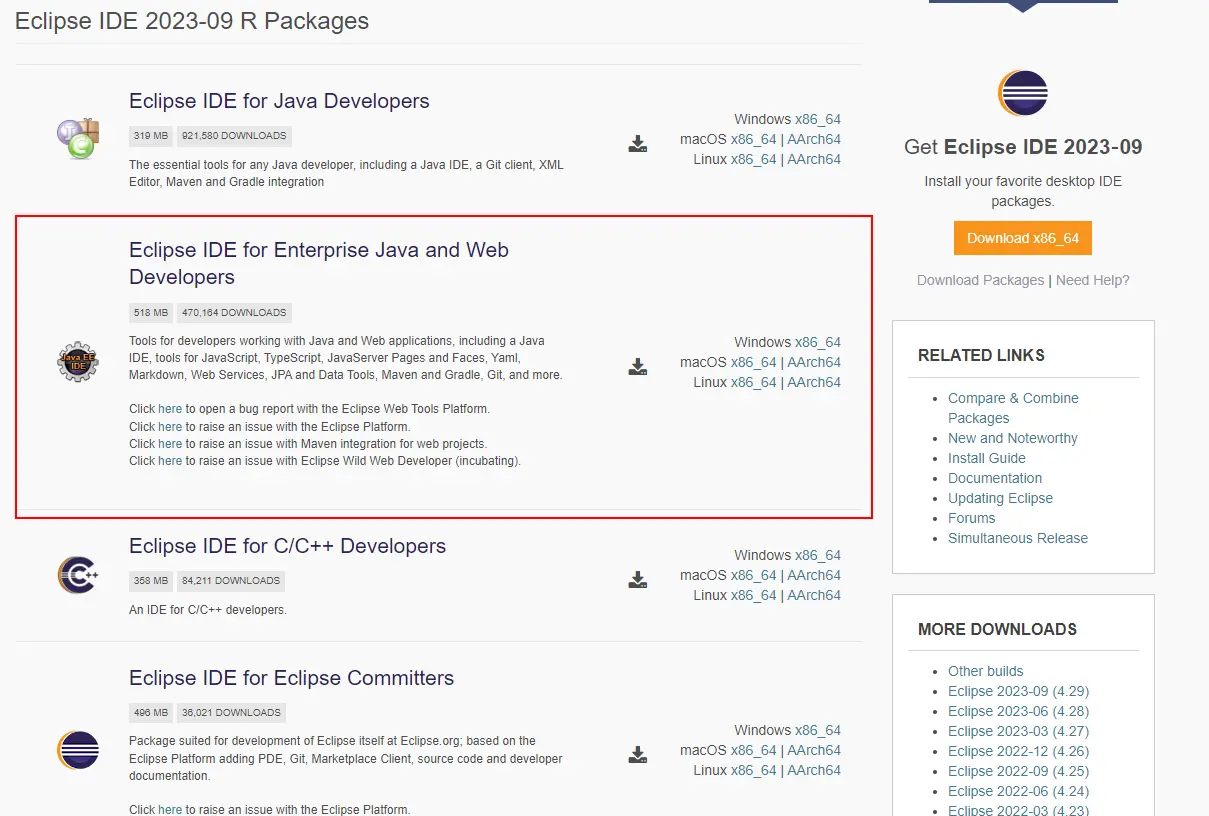1209x816 pixels.
Task: Click the Eclipse logo above Get Eclipse IDE
Action: tap(1022, 94)
